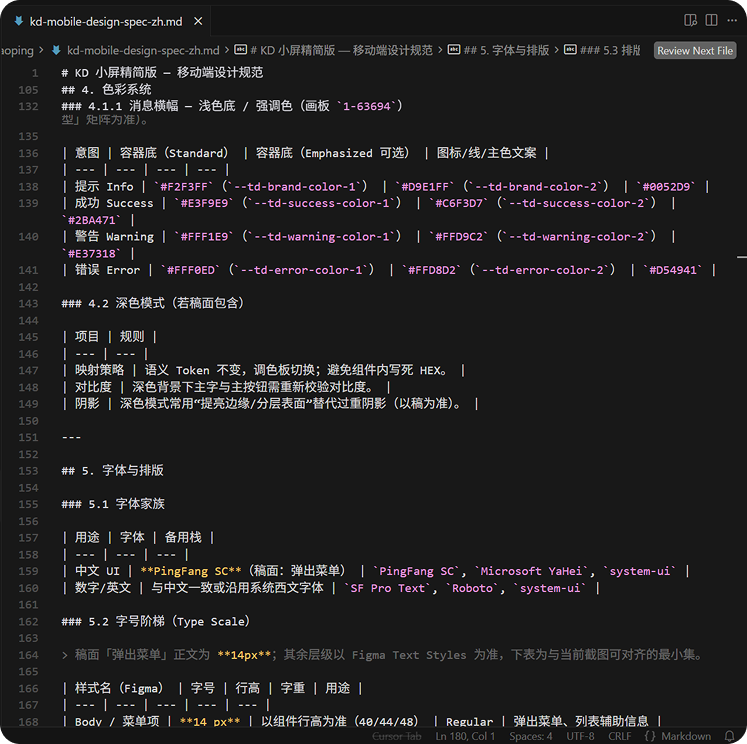Image resolution: width=747 pixels, height=744 pixels.
Task: Place cursor on heading '### 5.1 字体家族'
Action: point(113,503)
